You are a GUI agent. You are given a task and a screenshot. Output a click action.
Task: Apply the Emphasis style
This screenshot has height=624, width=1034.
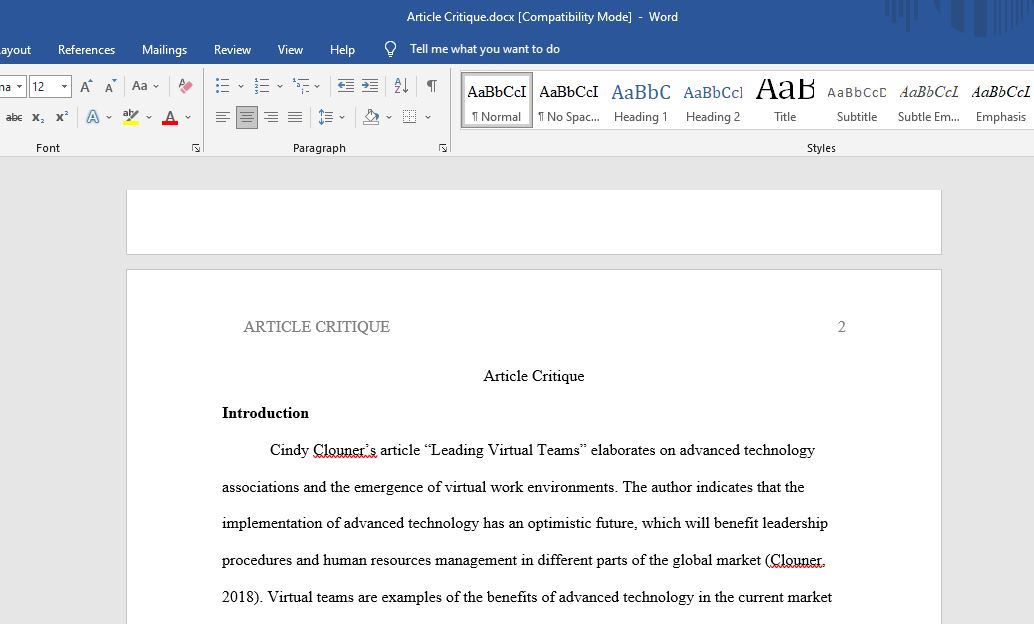(x=1000, y=100)
